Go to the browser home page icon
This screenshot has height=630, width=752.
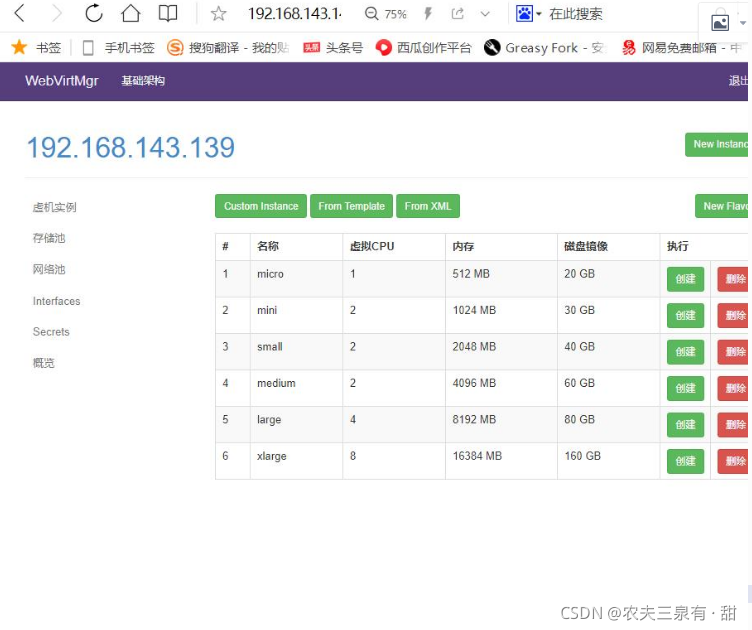[130, 13]
